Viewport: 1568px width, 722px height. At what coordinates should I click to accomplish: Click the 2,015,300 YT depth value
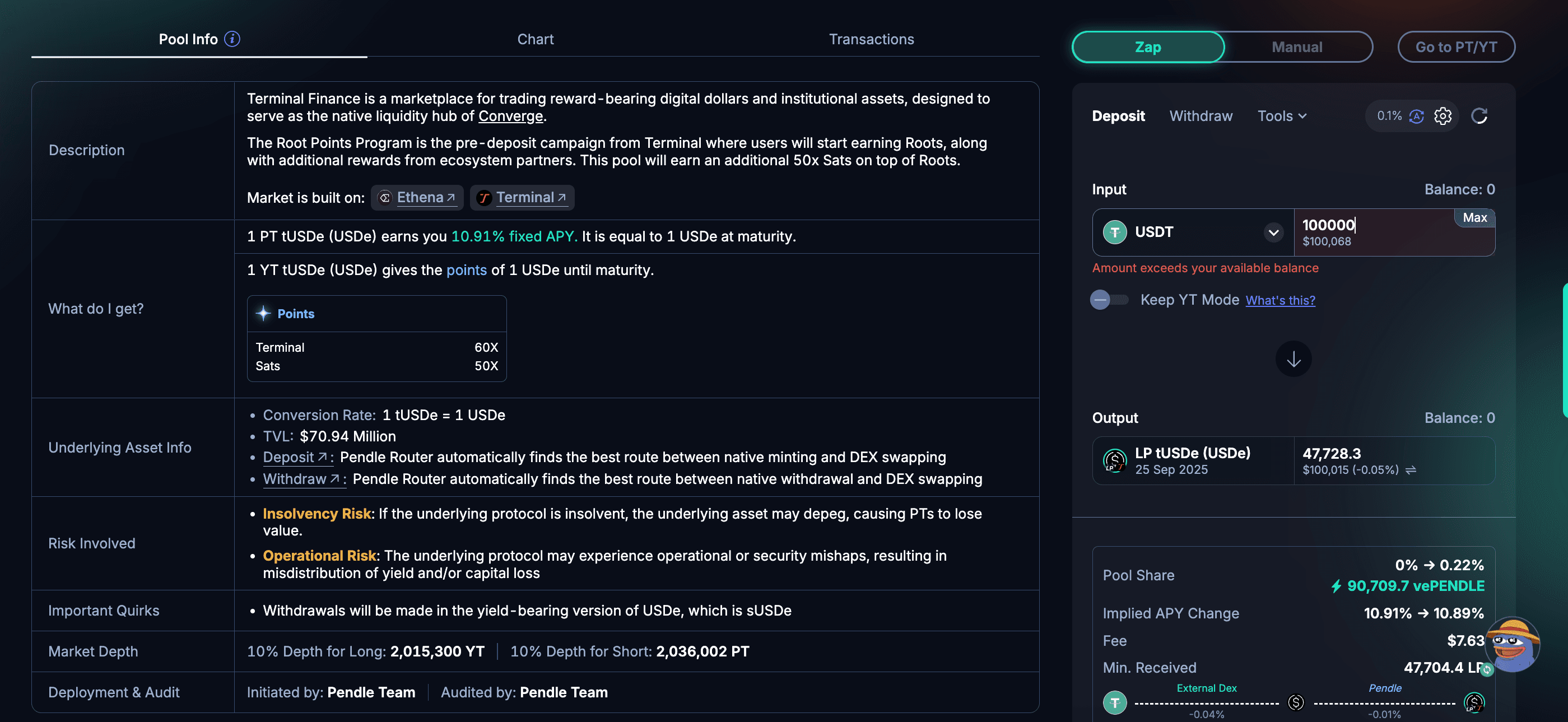437,651
